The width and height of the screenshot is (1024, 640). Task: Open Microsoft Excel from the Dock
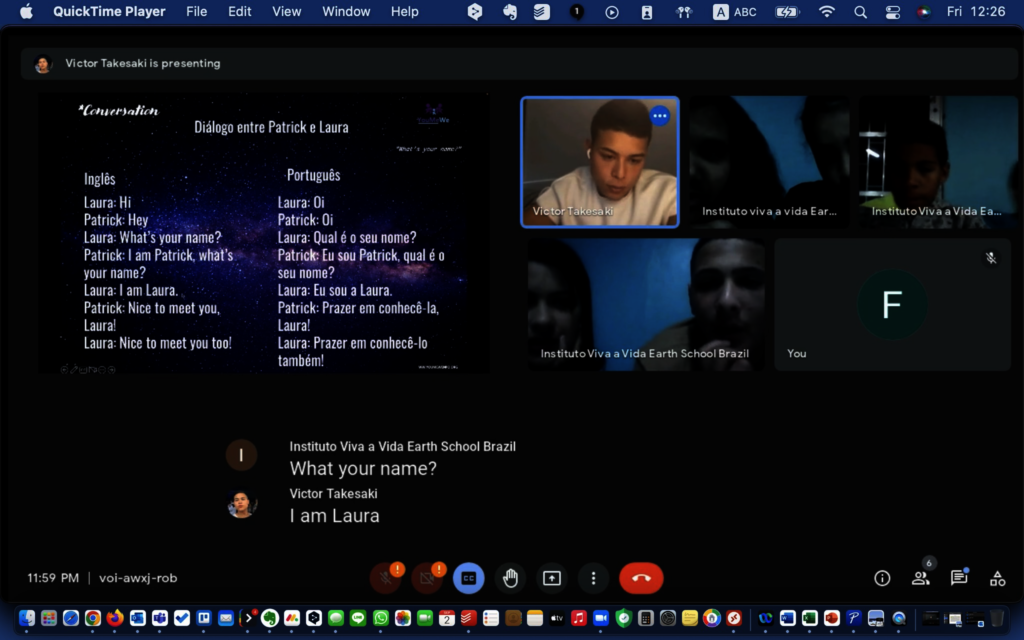810,618
